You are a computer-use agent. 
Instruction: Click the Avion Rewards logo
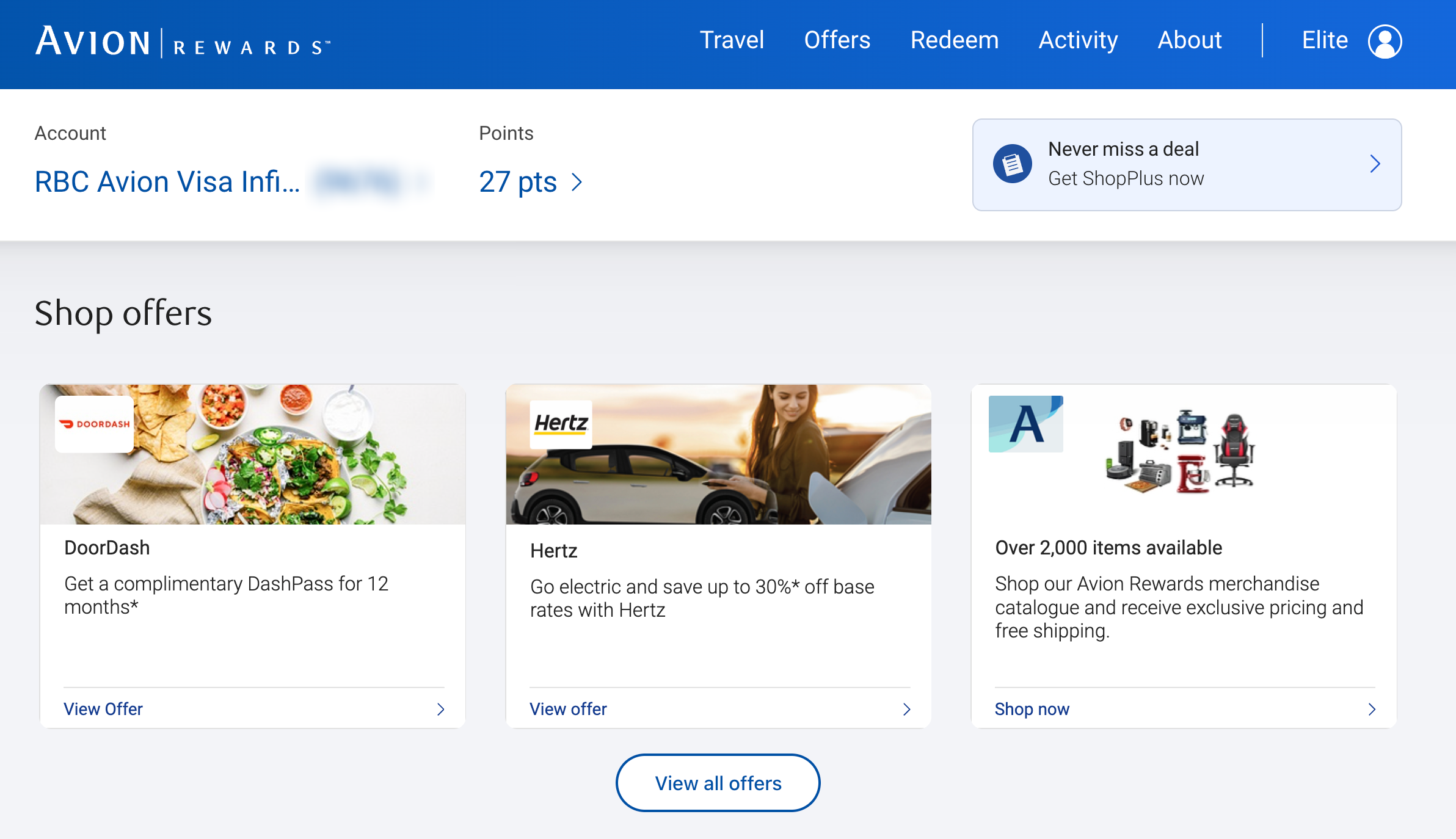point(183,43)
